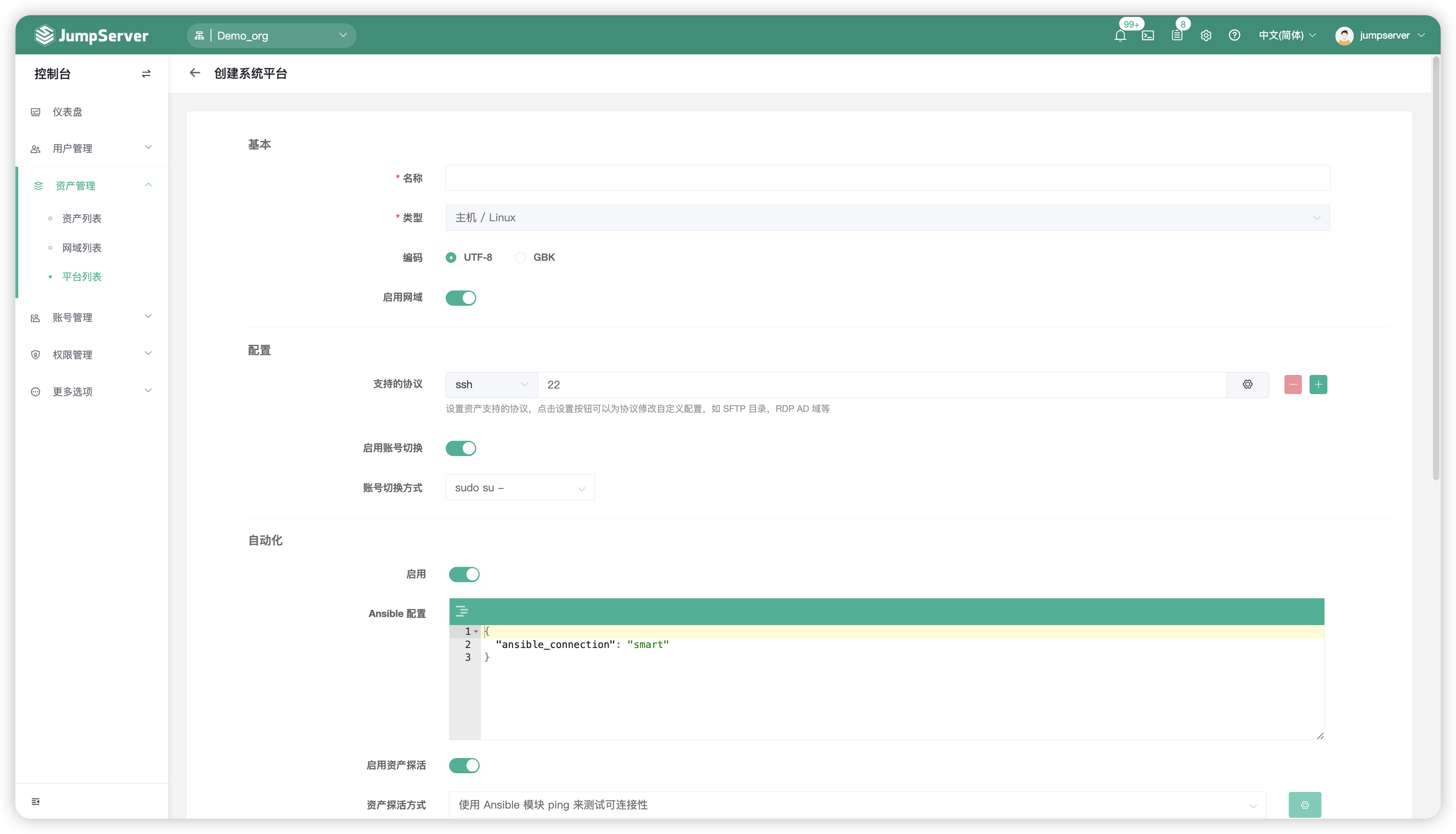Go to 资产列表
Image resolution: width=1456 pixels, height=834 pixels.
(82, 218)
